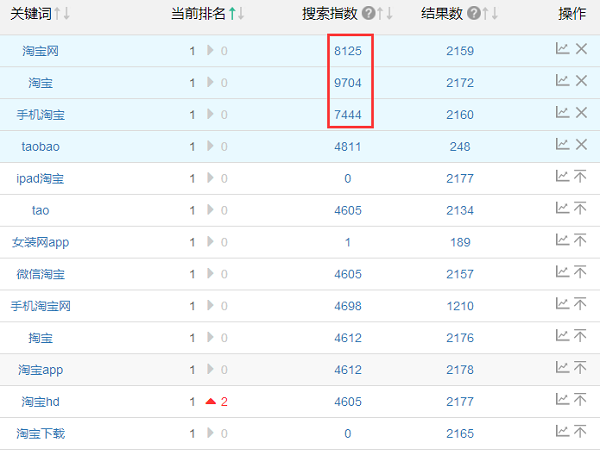
Task: Select 操作 column header
Action: [572, 14]
